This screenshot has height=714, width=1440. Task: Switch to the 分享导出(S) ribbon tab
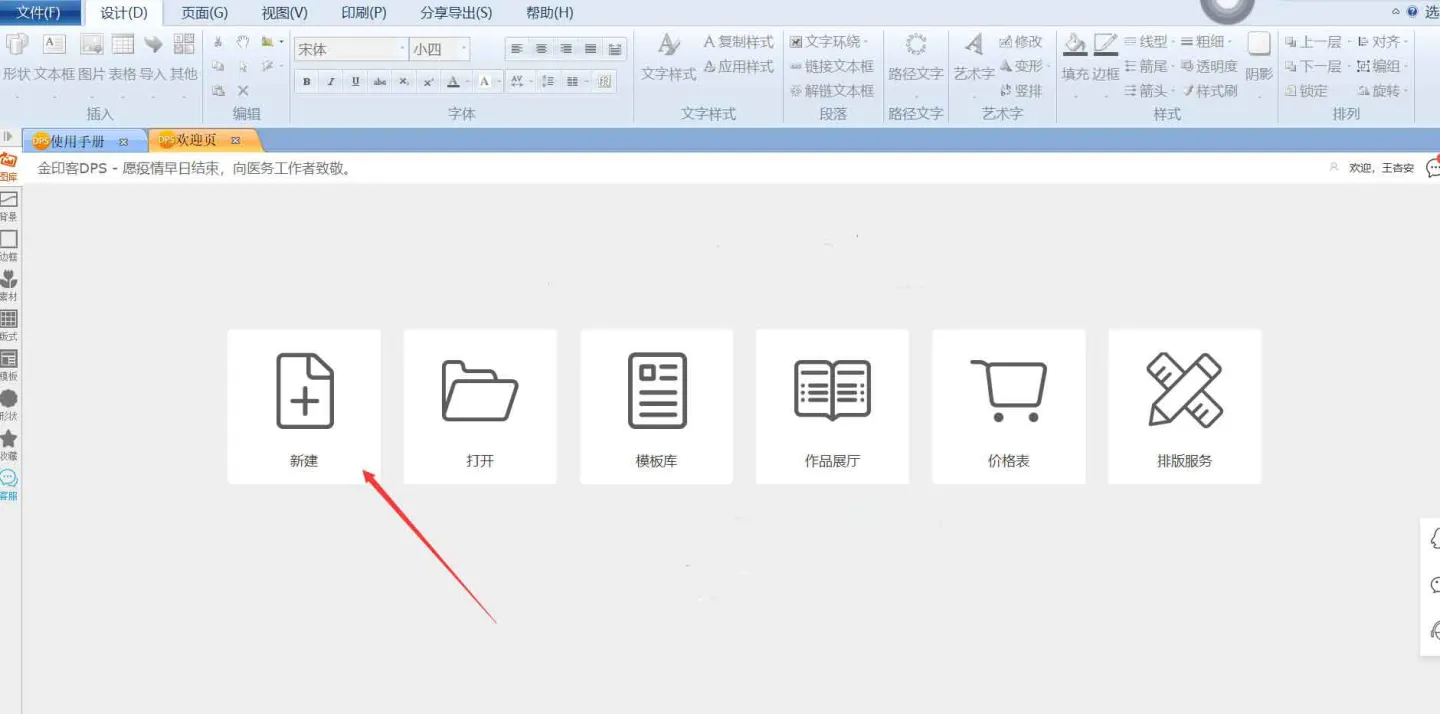point(456,13)
